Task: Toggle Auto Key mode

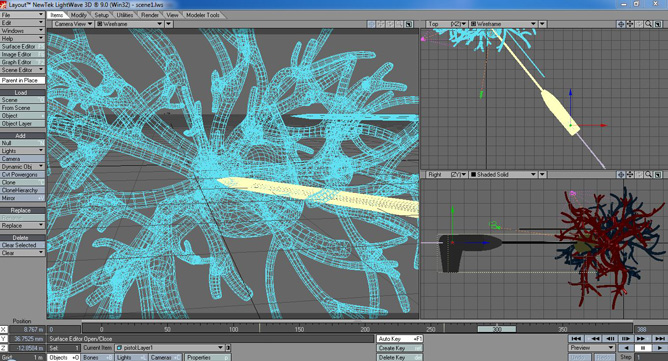Action: pyautogui.click(x=400, y=338)
